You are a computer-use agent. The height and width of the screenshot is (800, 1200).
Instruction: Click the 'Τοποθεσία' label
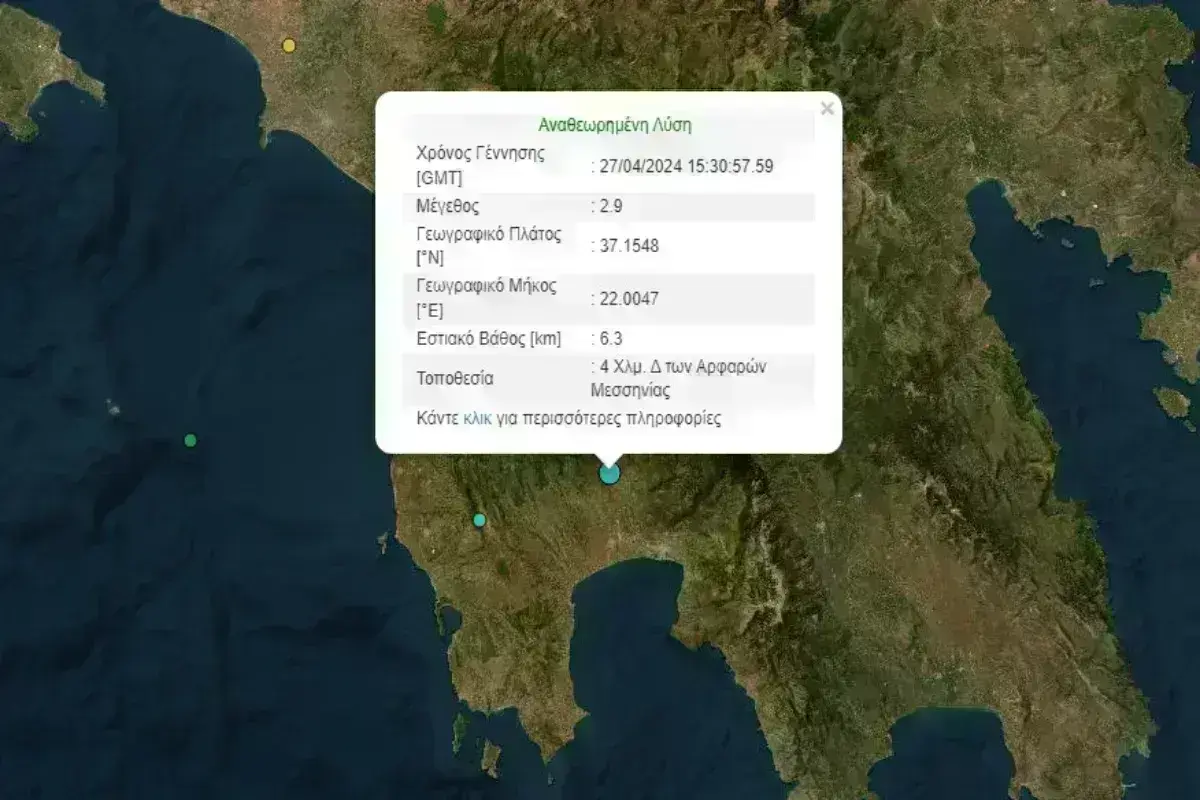click(455, 379)
